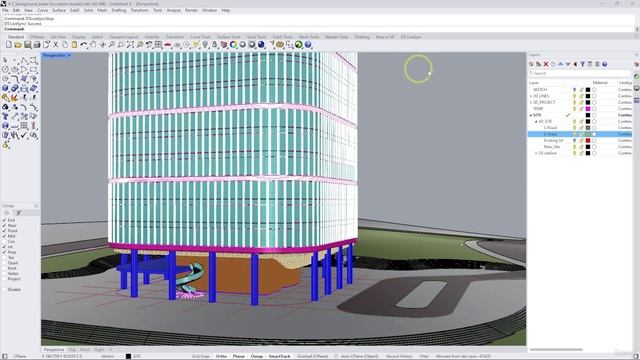Open the Analyze menu
640x360 pixels.
[173, 10]
